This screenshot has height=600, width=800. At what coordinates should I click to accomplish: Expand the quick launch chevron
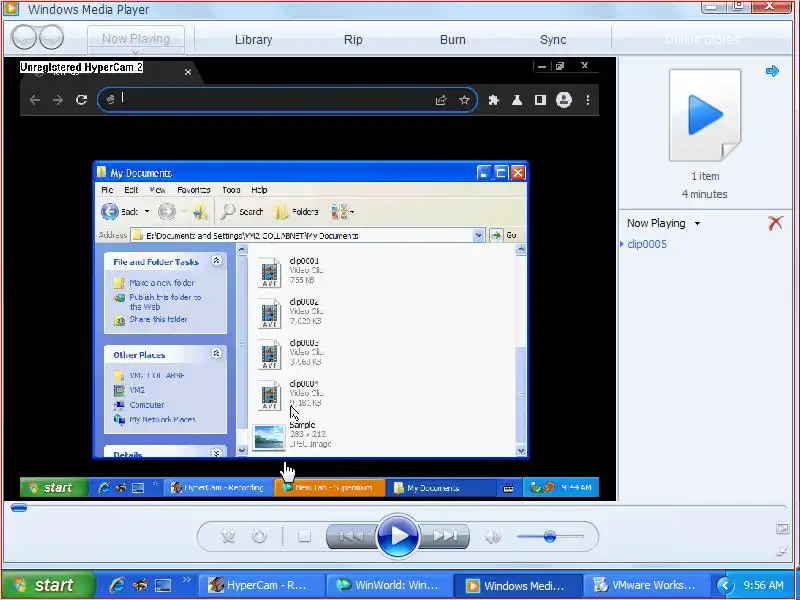tap(187, 580)
